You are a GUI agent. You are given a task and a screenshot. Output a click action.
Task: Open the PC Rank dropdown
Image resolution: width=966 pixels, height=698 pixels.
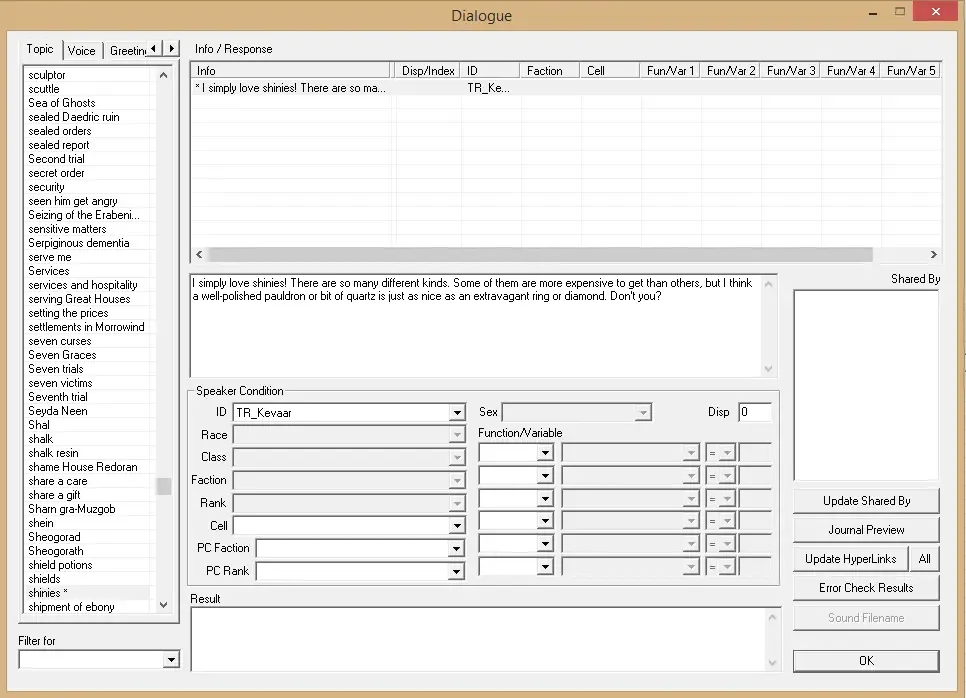[456, 571]
